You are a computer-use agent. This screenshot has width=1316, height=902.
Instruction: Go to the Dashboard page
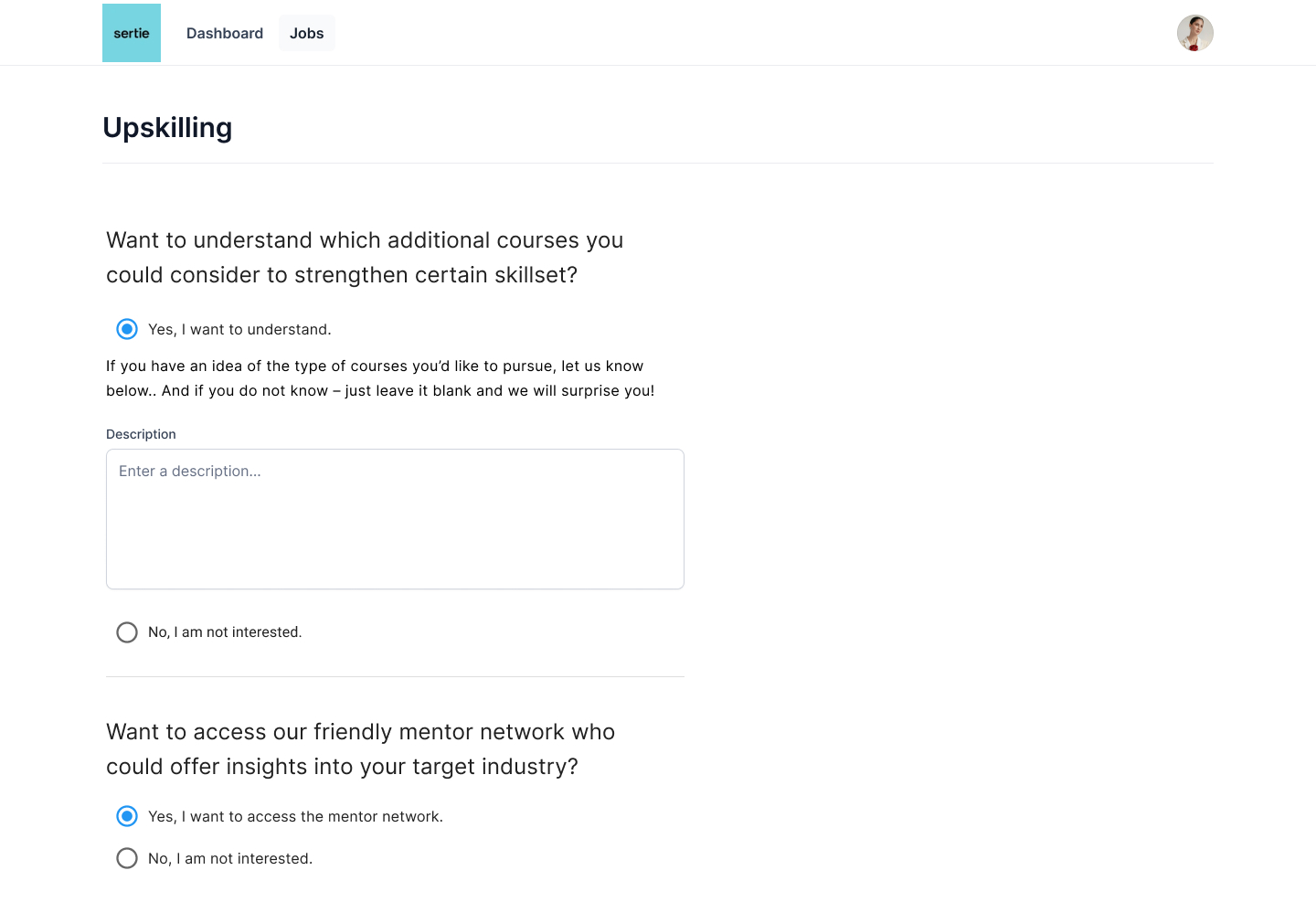(225, 34)
